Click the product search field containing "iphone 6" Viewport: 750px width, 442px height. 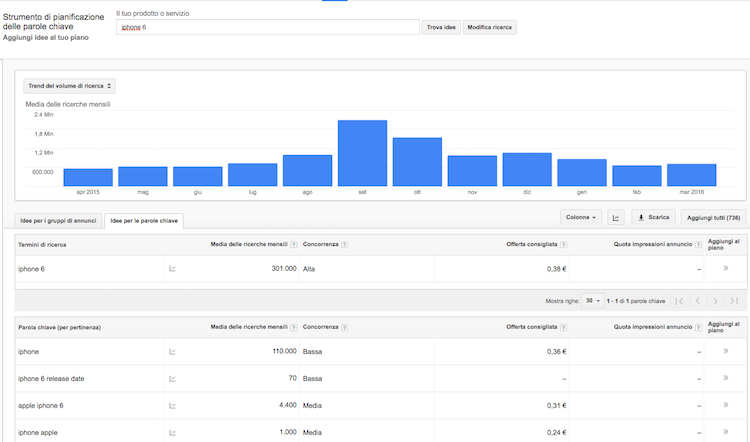click(267, 27)
